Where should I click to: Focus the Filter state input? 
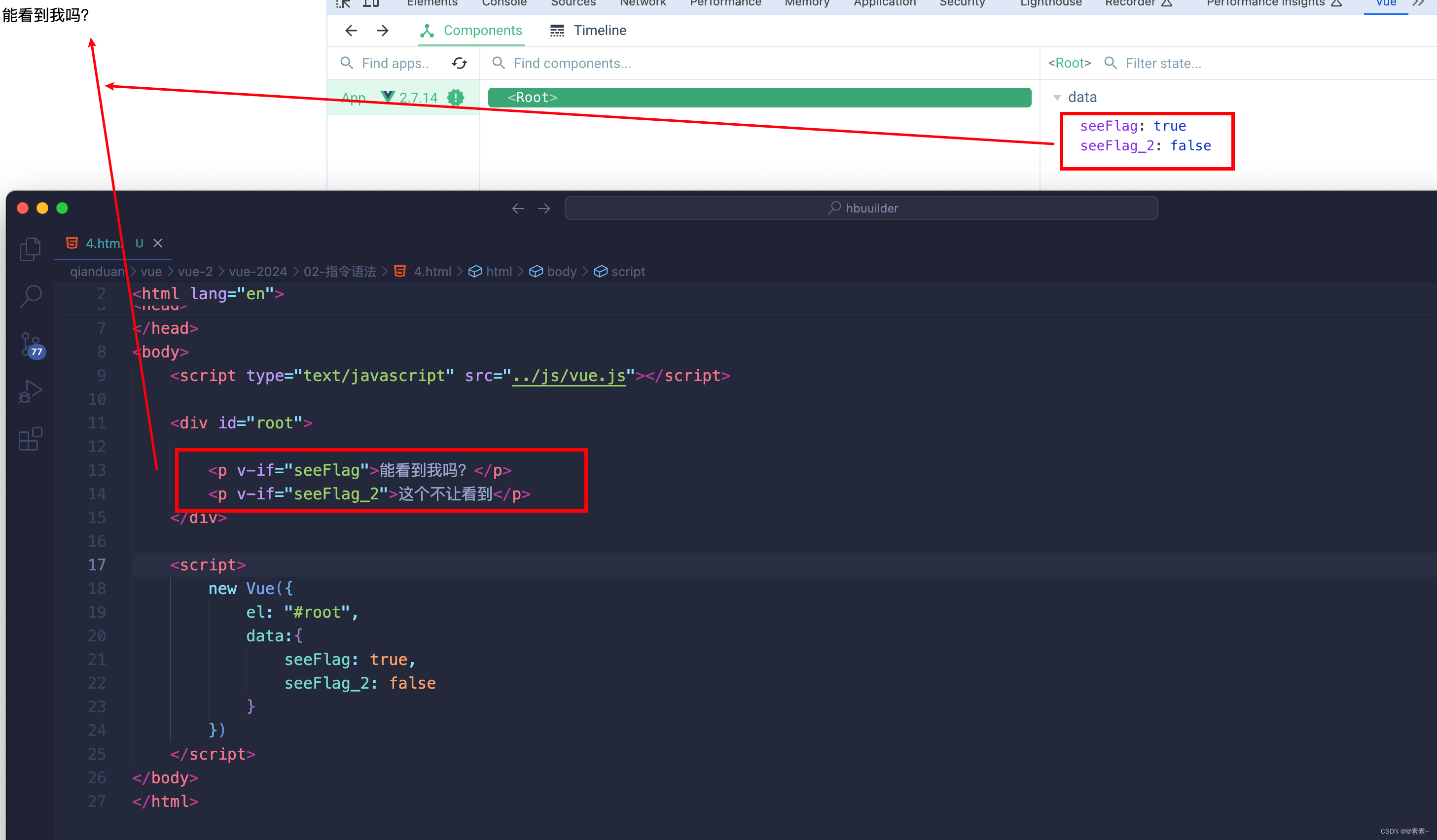coord(1163,63)
